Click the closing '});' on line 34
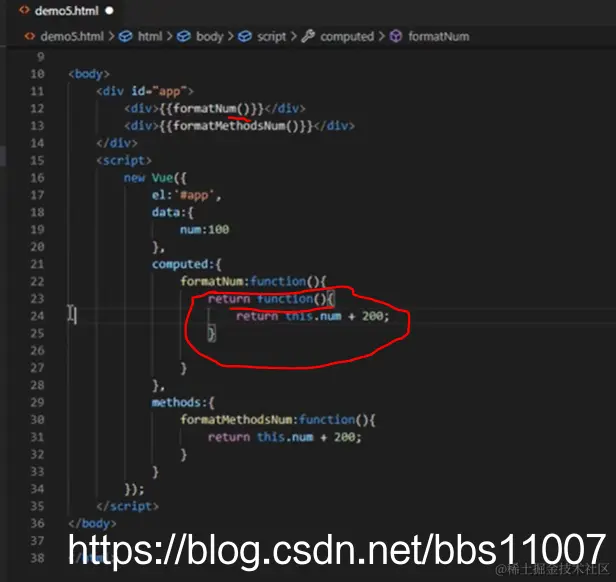This screenshot has width=616, height=582. pos(134,489)
